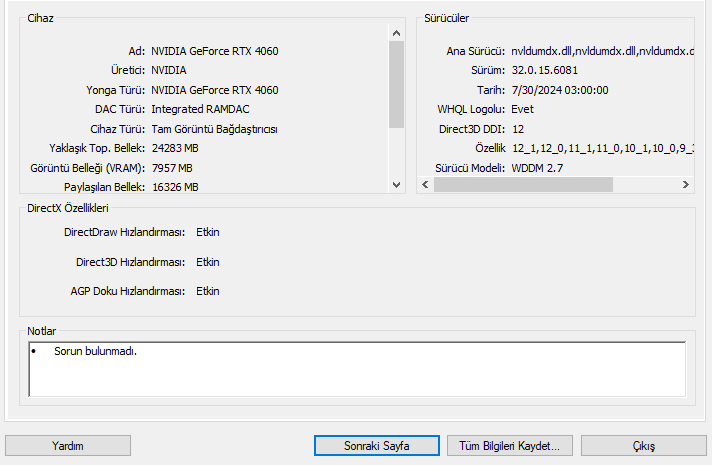The width and height of the screenshot is (712, 465).
Task: Click the date 7/30/2024 03:00:00
Action: [x=560, y=90]
